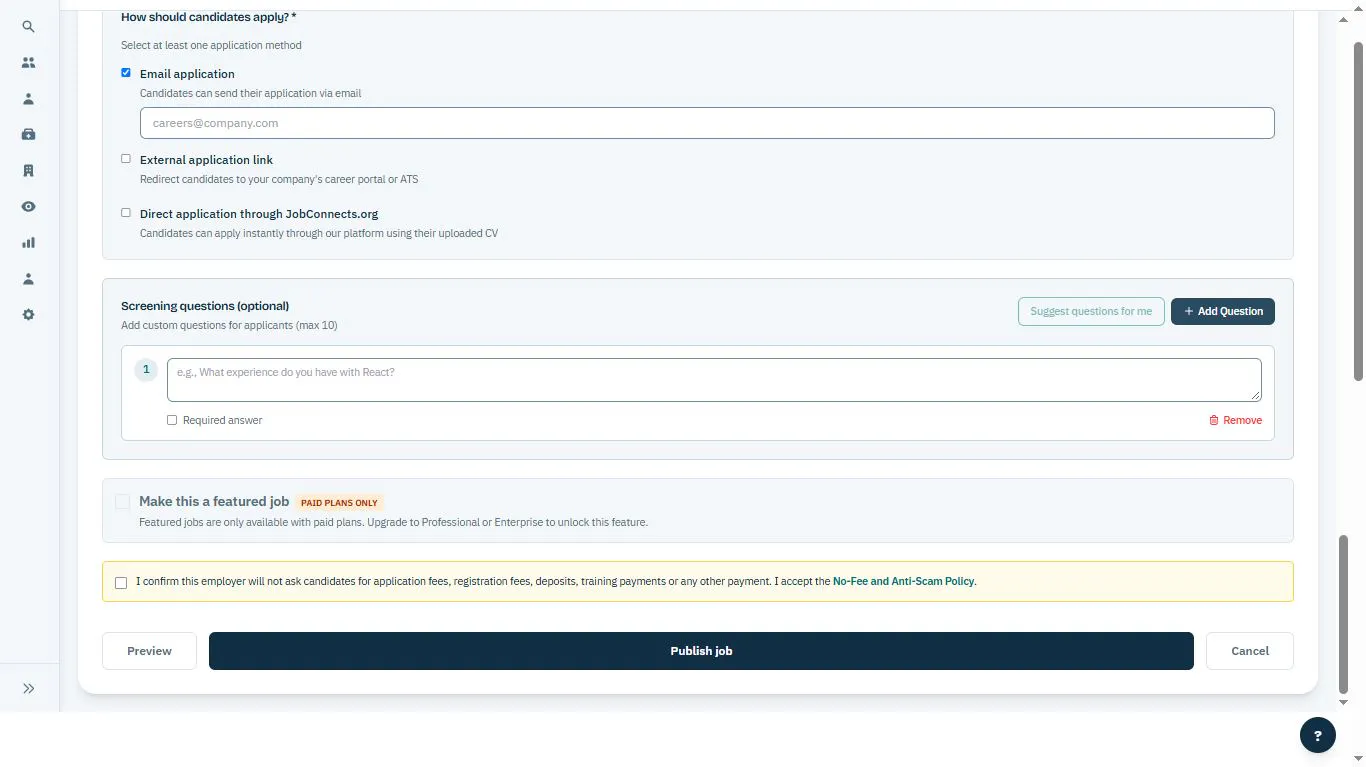Open settings via the gear icon
Image resolution: width=1366 pixels, height=767 pixels.
coord(28,315)
